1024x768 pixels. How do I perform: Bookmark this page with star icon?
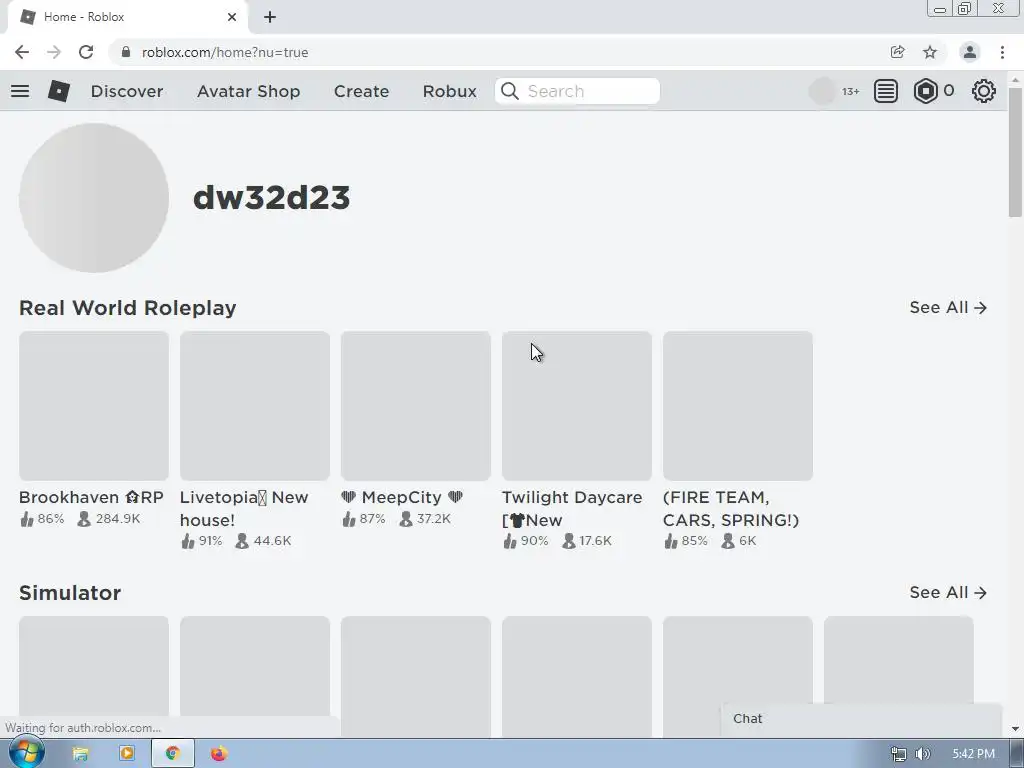point(930,52)
